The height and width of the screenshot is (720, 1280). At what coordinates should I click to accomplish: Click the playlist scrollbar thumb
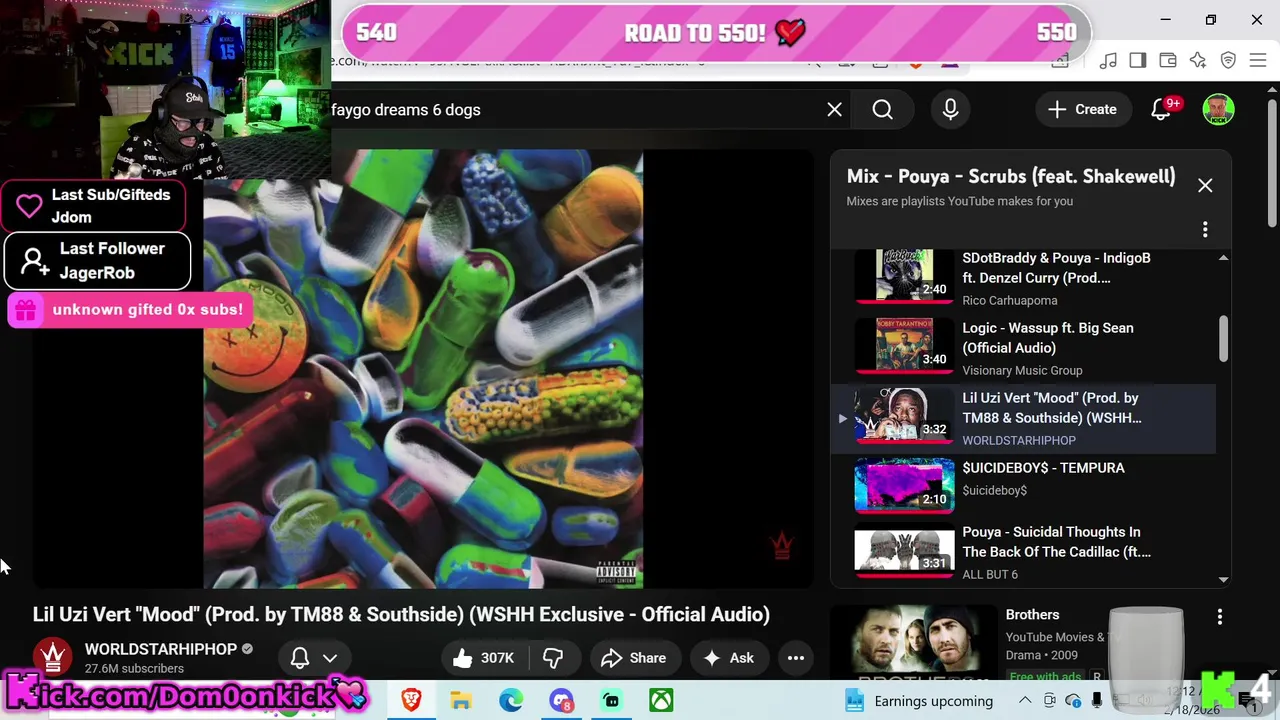[x=1223, y=340]
